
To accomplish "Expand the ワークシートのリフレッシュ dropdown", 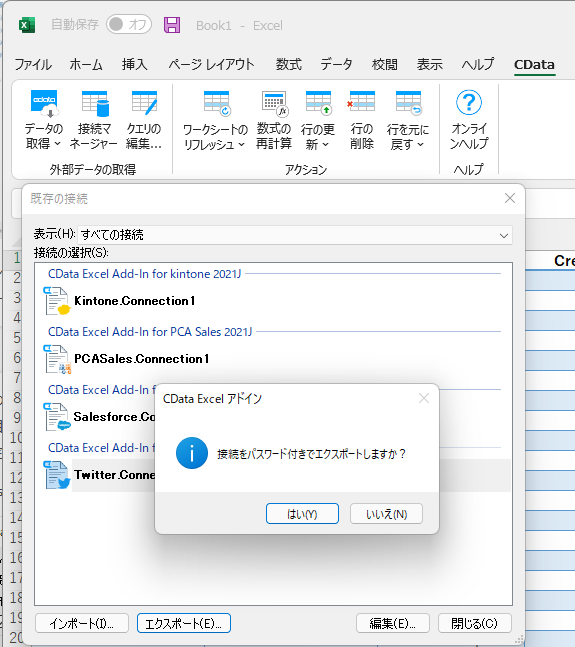I will coord(242,144).
